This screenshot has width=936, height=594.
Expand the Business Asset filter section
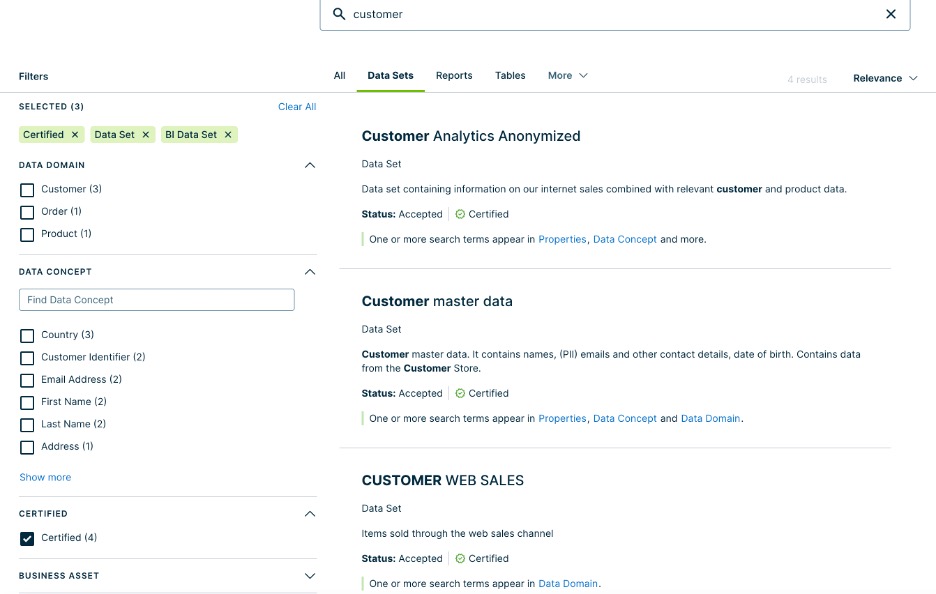pos(309,575)
